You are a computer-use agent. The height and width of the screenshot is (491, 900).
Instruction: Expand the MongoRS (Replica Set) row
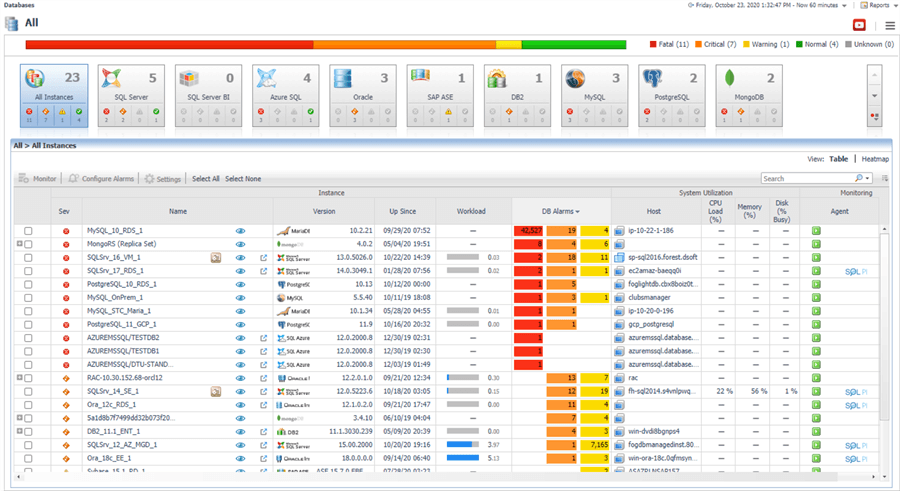click(x=20, y=243)
